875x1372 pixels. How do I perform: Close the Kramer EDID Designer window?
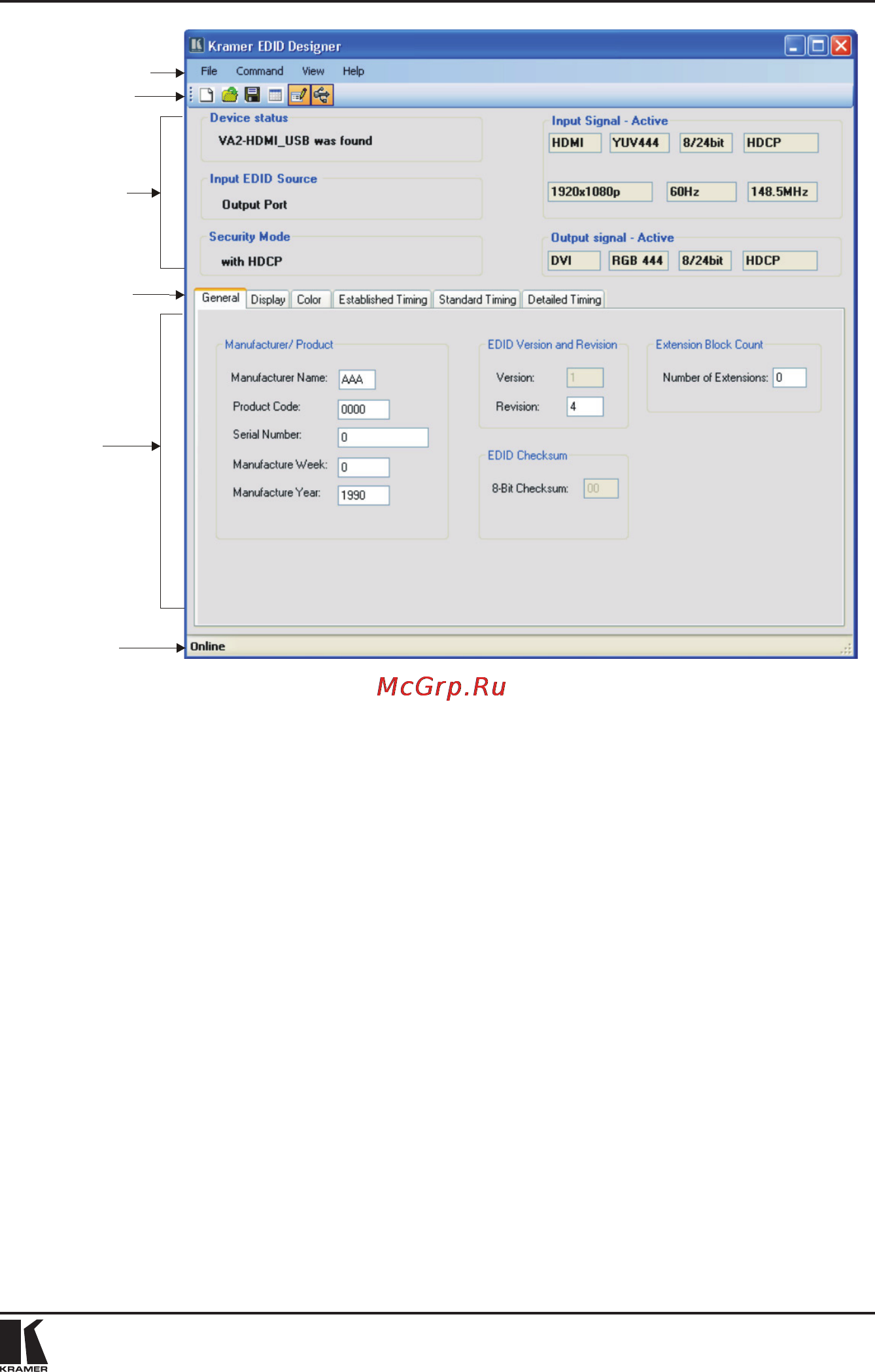(x=841, y=46)
